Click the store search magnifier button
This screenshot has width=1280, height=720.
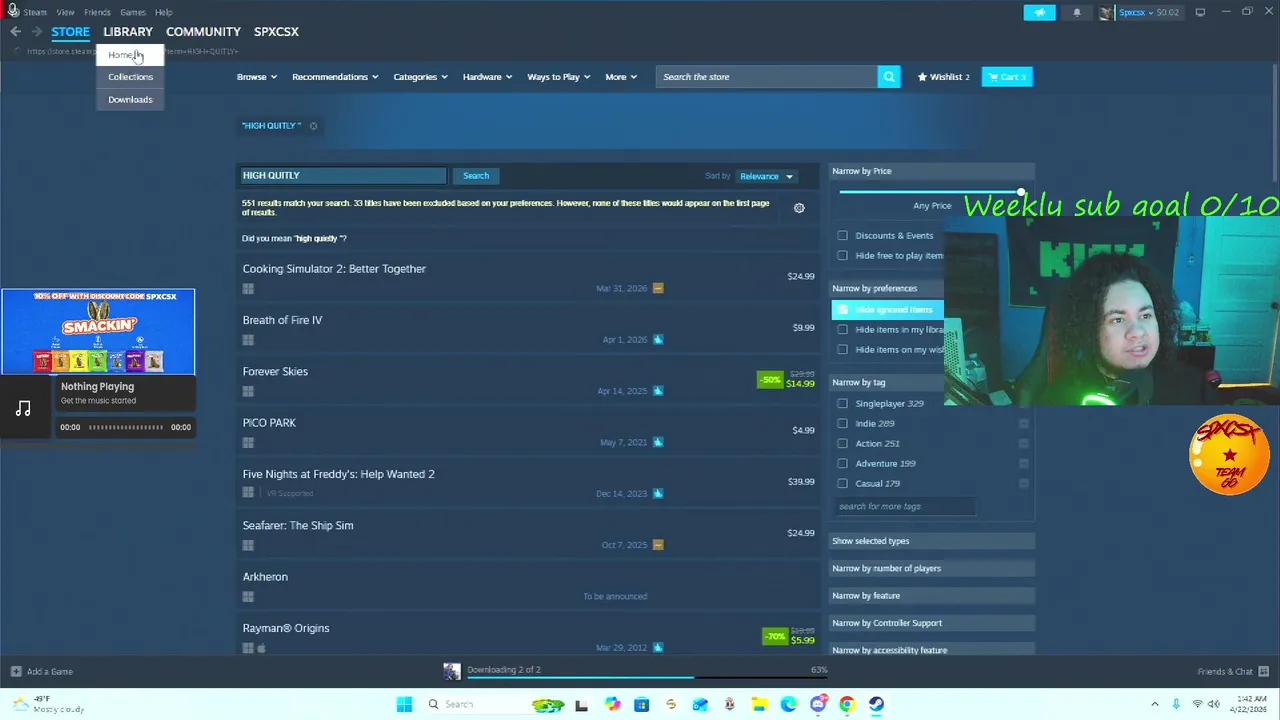click(889, 77)
